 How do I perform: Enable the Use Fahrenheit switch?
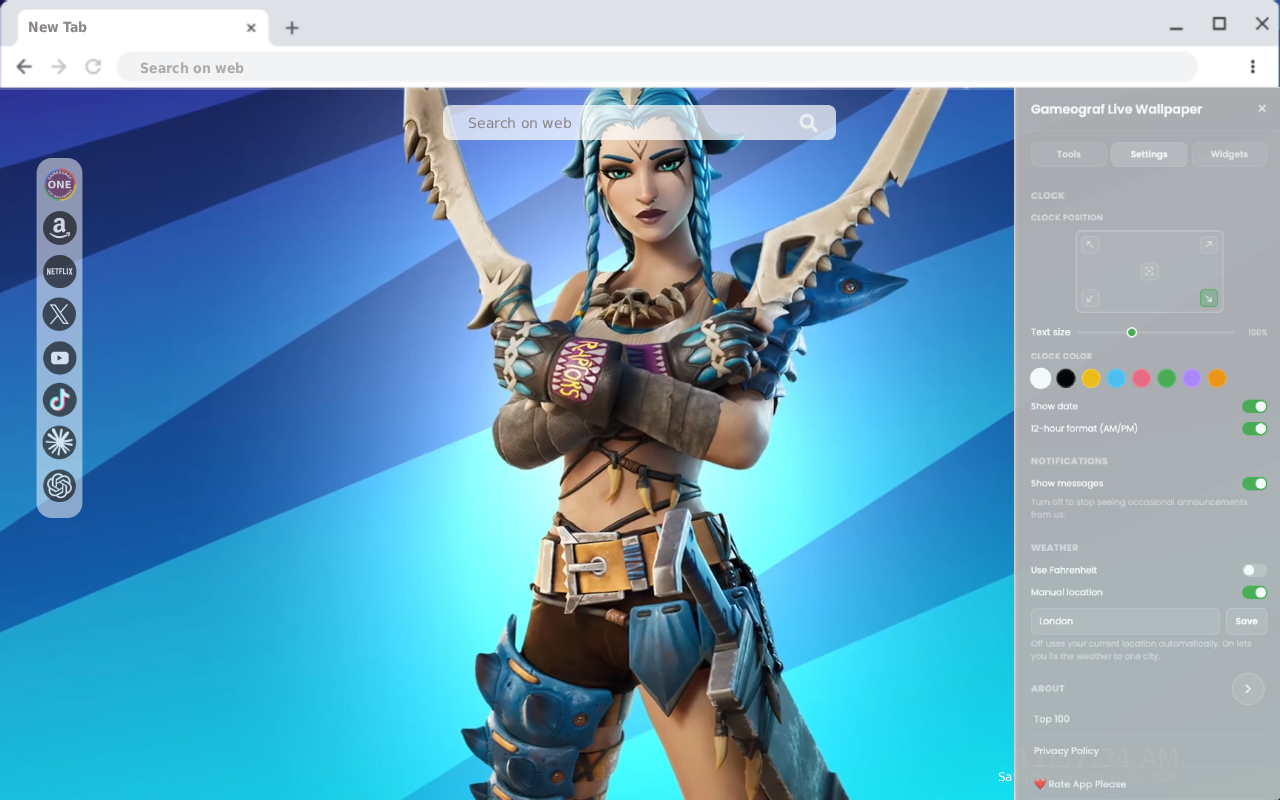[x=1254, y=570]
